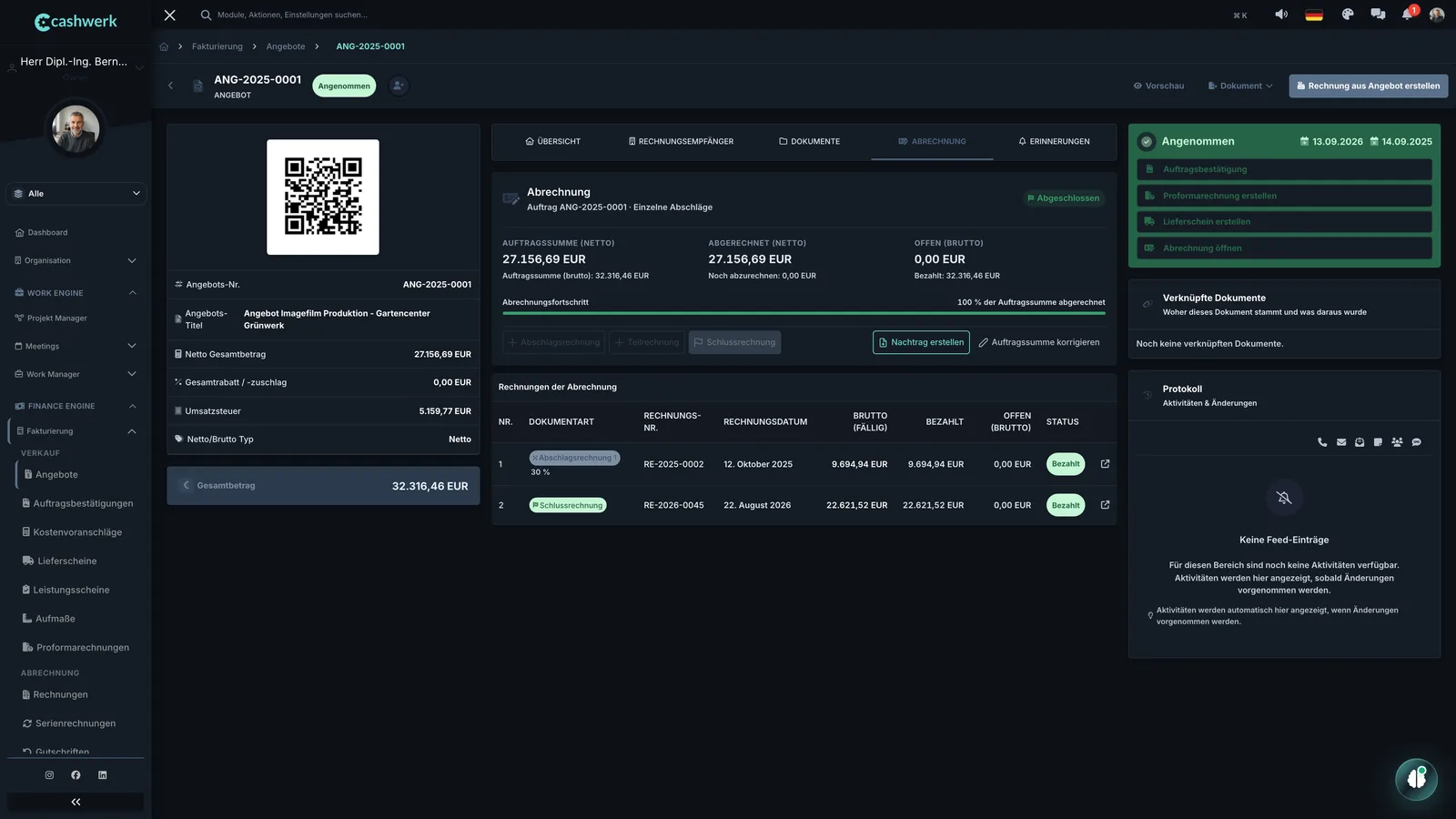1456x819 pixels.
Task: Click the speech bubble comment icon in Protokoll
Action: (1416, 442)
